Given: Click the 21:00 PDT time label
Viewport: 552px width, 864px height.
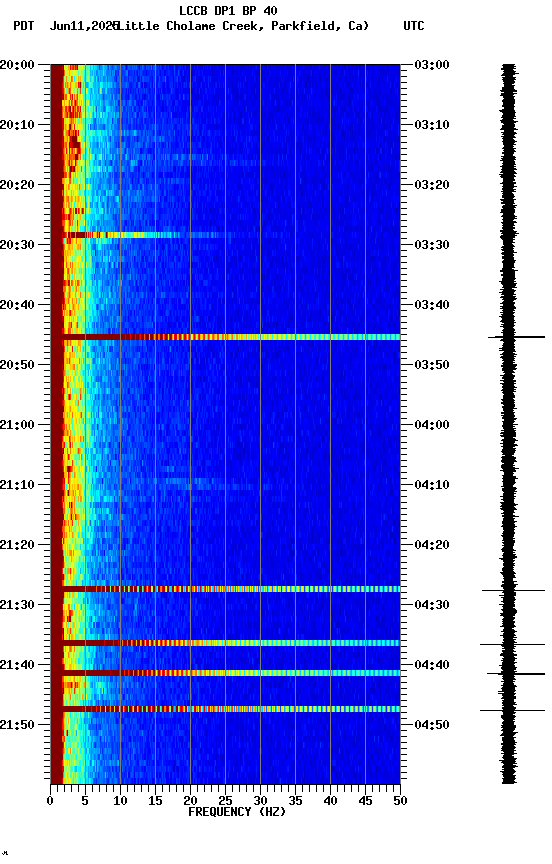Looking at the screenshot, I should tap(17, 425).
